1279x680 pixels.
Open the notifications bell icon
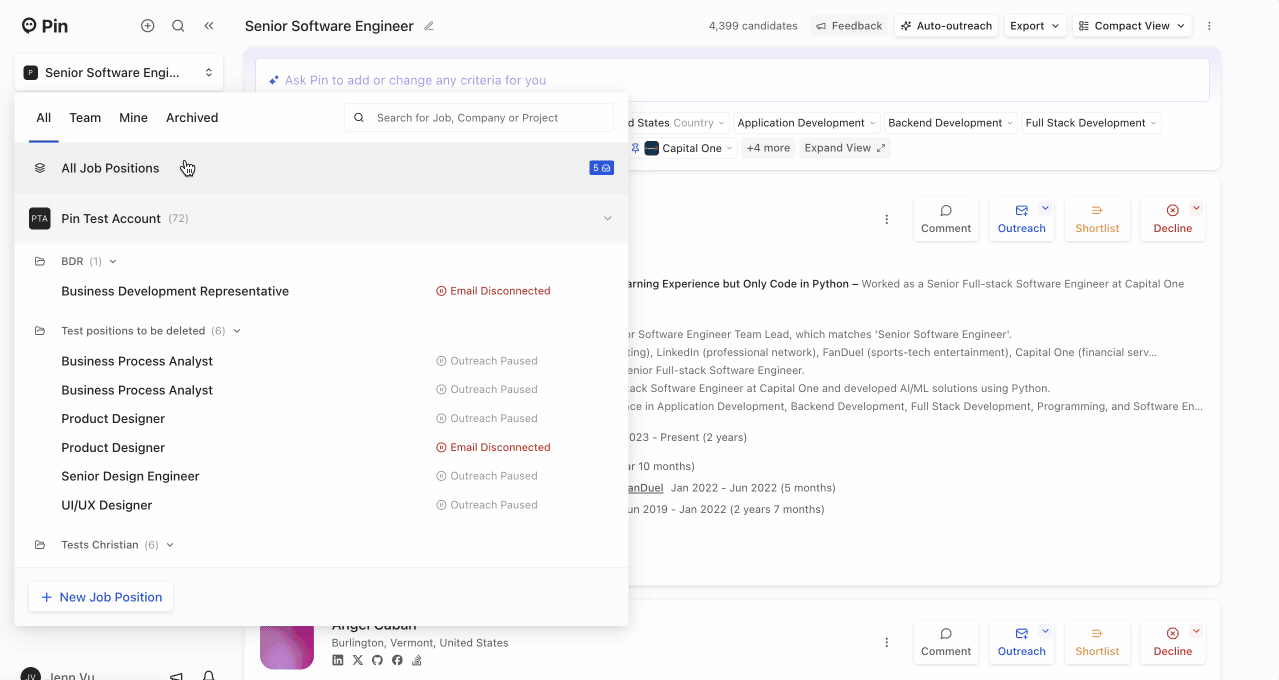pyautogui.click(x=209, y=676)
